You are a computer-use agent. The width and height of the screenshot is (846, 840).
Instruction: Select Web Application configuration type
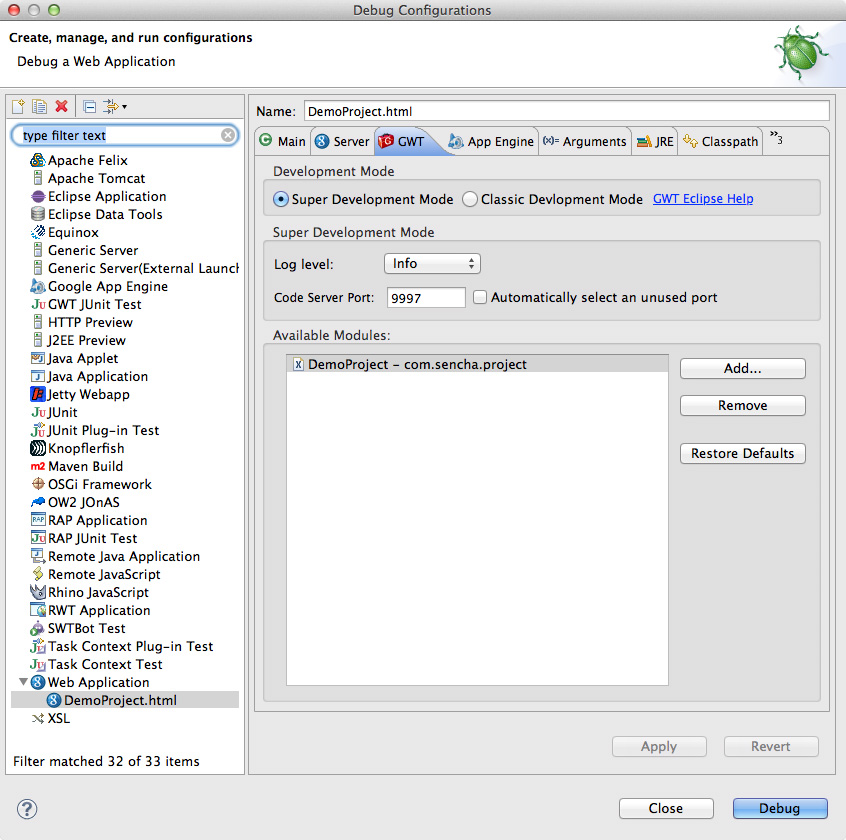coord(98,682)
